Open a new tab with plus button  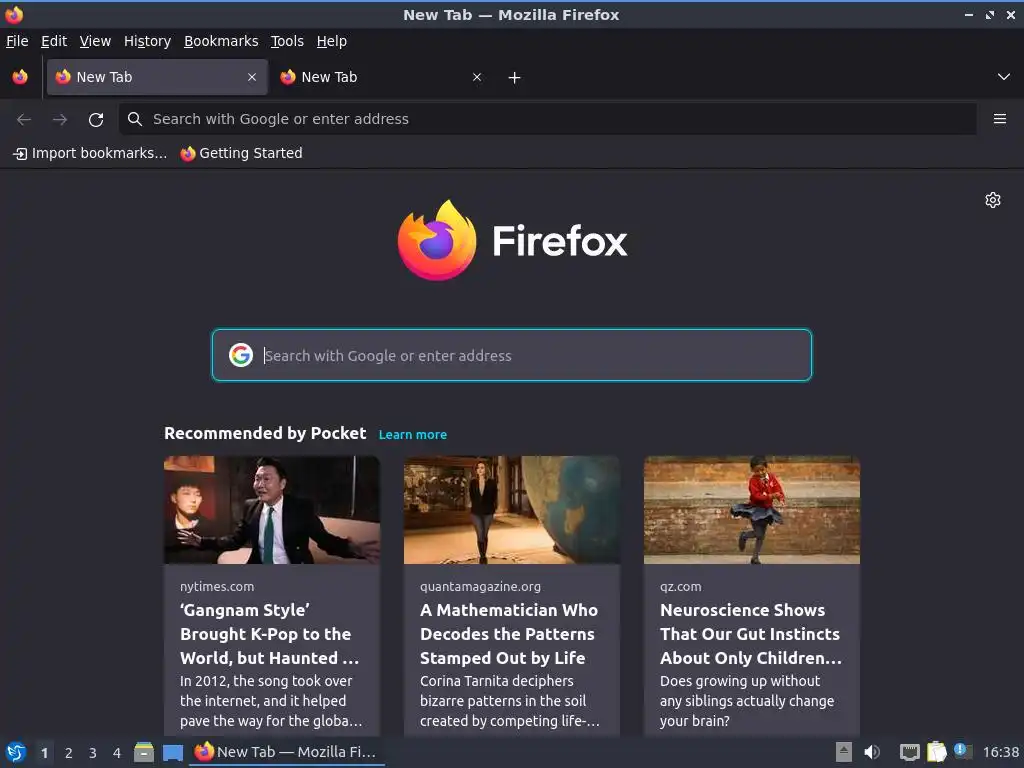[x=515, y=78]
